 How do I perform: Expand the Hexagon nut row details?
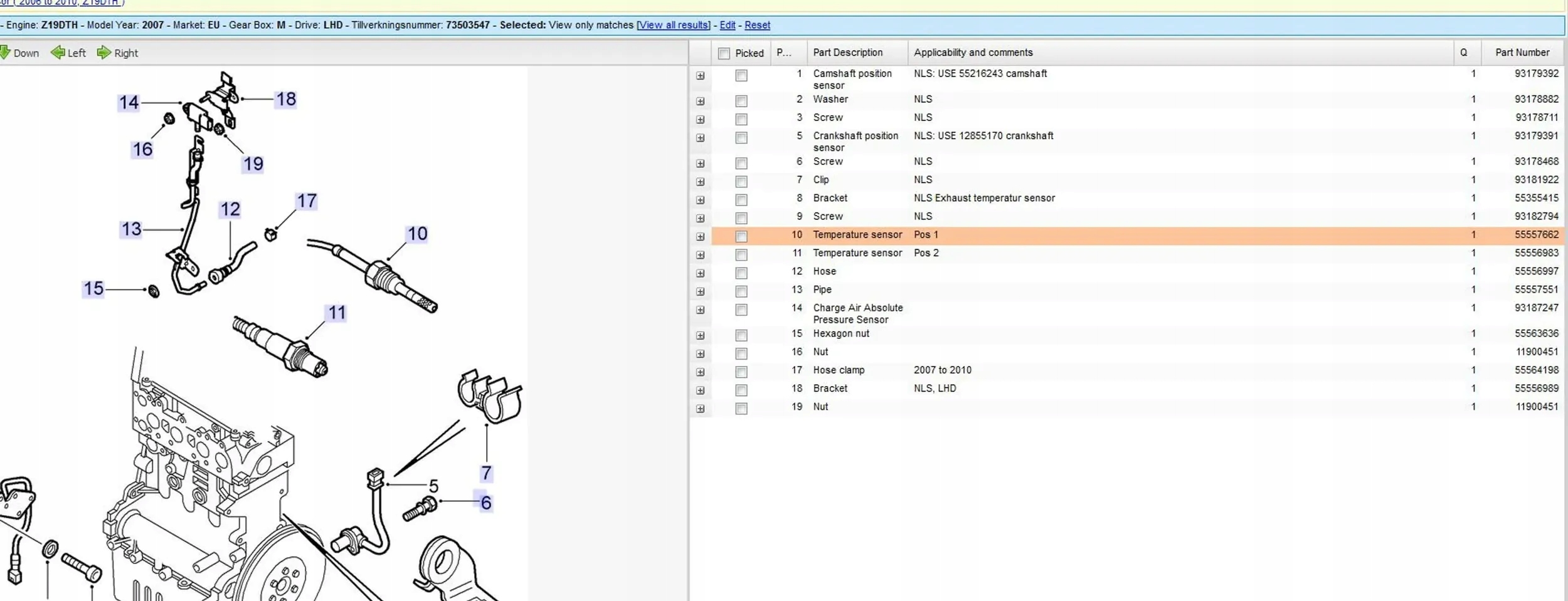[x=701, y=335]
